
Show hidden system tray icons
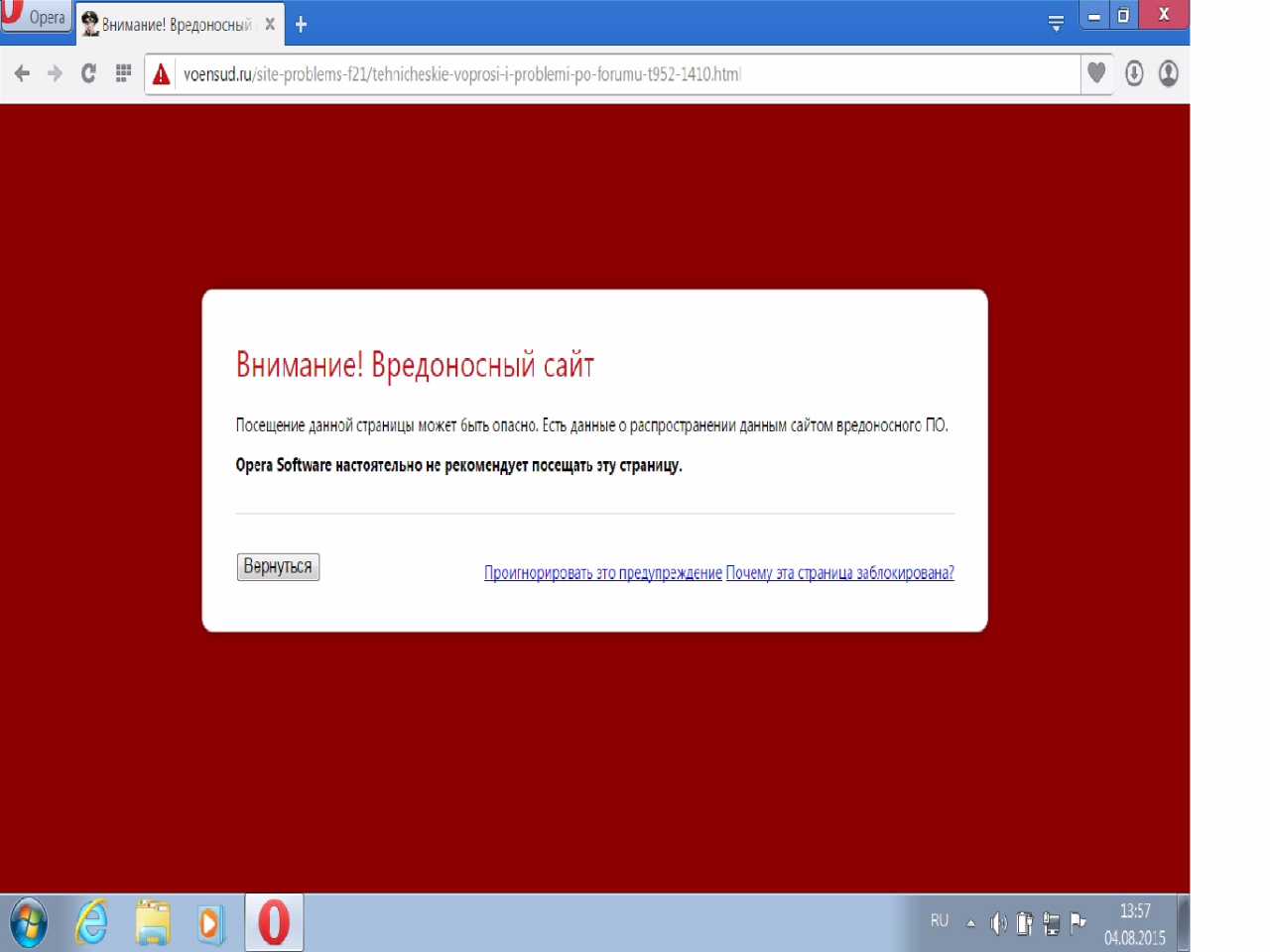tap(970, 923)
